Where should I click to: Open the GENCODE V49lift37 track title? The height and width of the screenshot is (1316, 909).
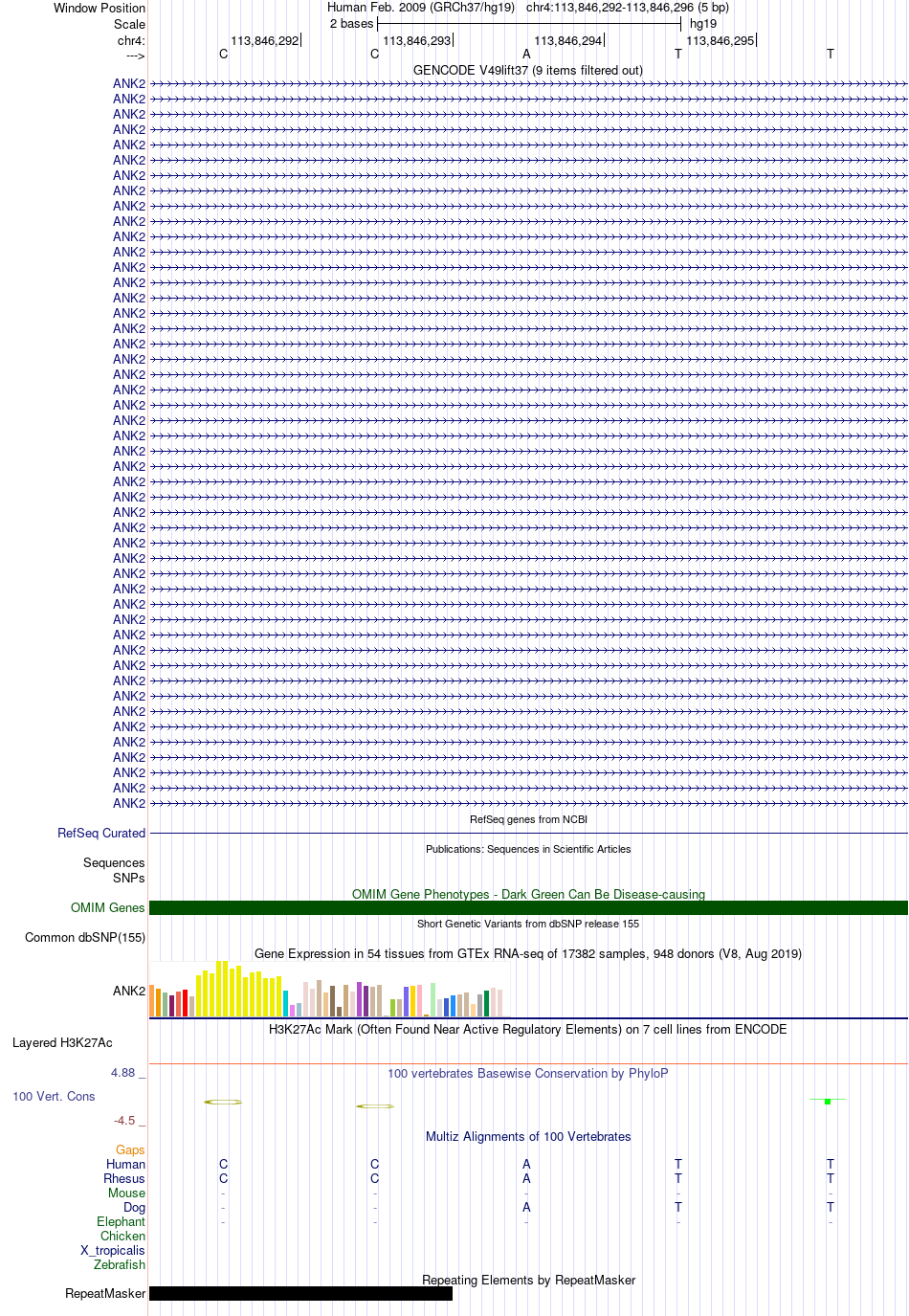[x=528, y=70]
